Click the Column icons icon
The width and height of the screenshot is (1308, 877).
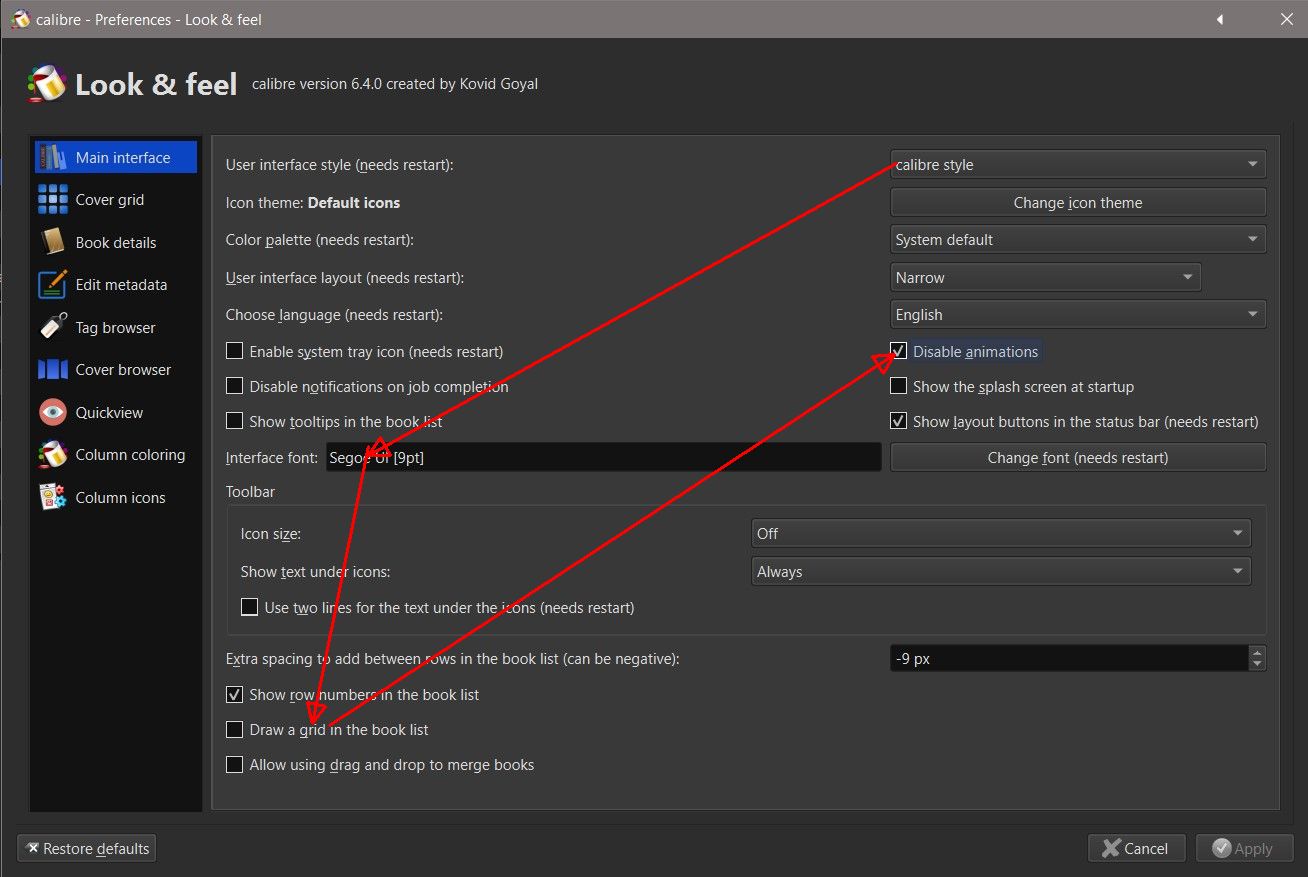(x=52, y=497)
